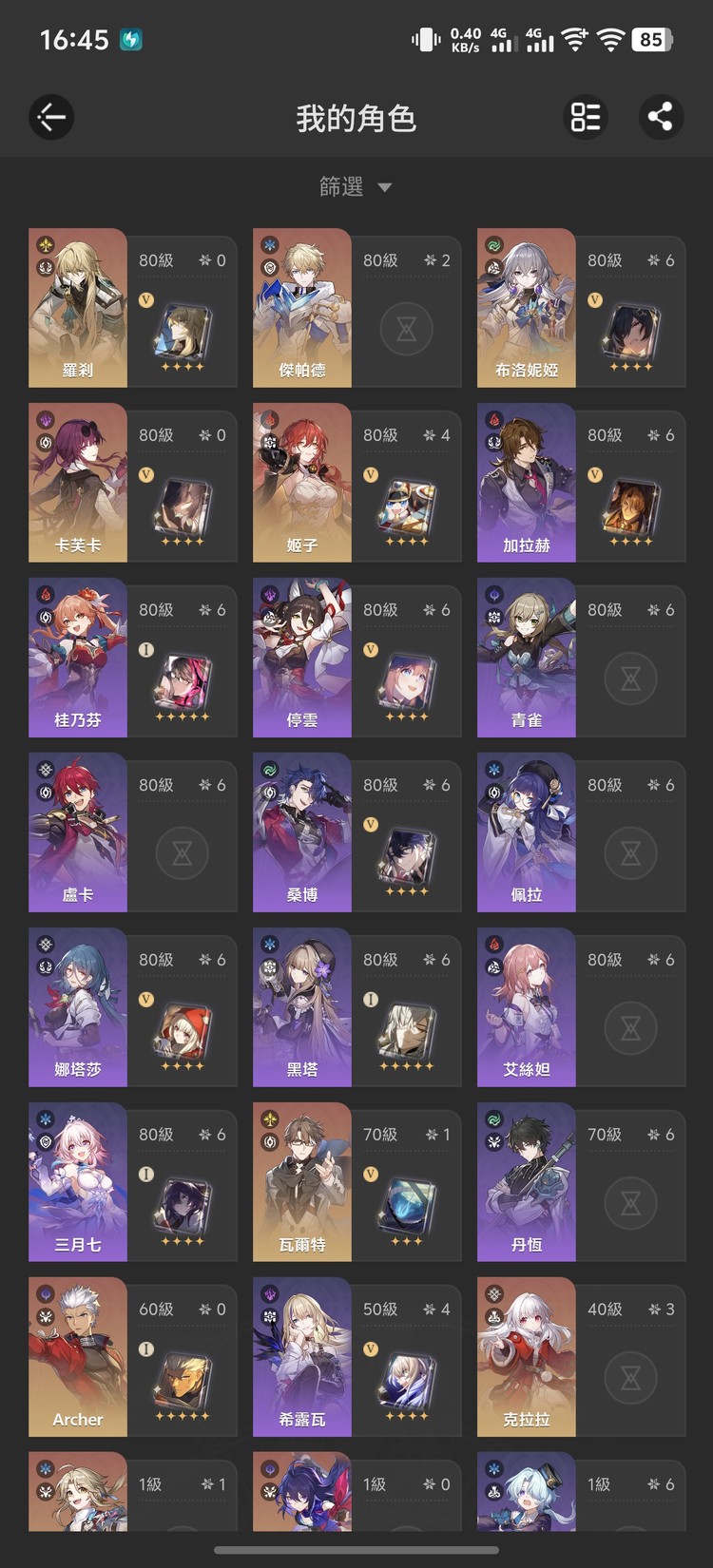View 桂乃芬's five-star light cone
Screen dimensions: 713x1568
pyautogui.click(x=182, y=681)
